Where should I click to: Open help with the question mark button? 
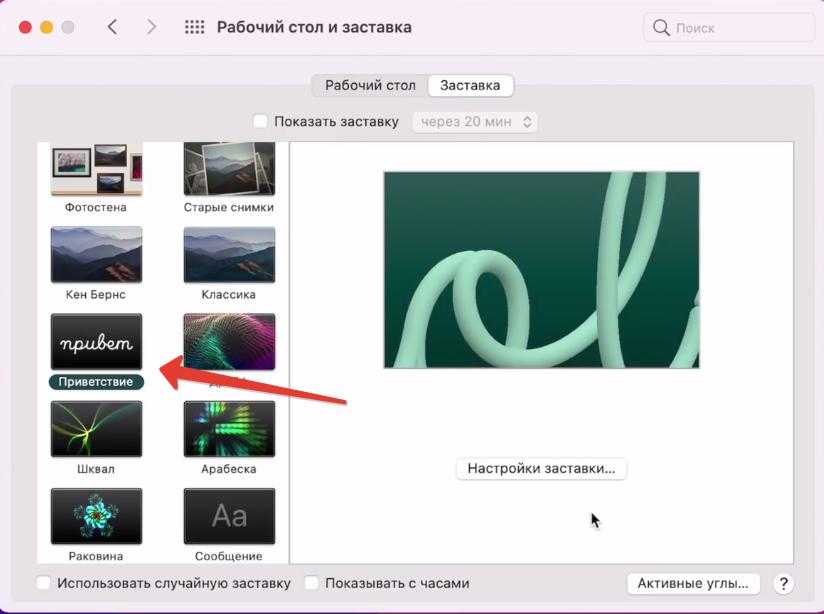pos(784,584)
